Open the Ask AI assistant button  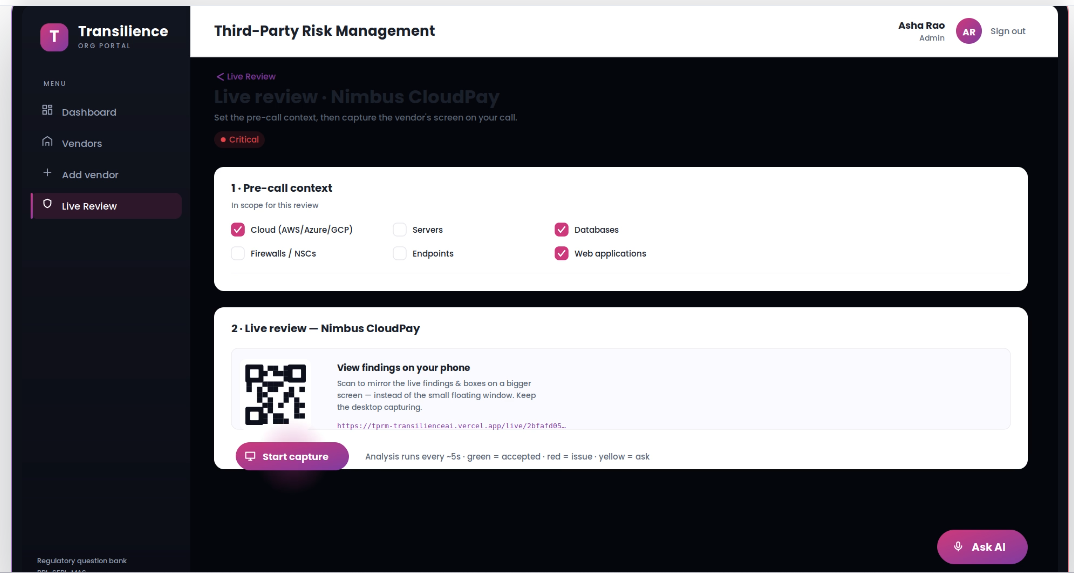(x=982, y=547)
